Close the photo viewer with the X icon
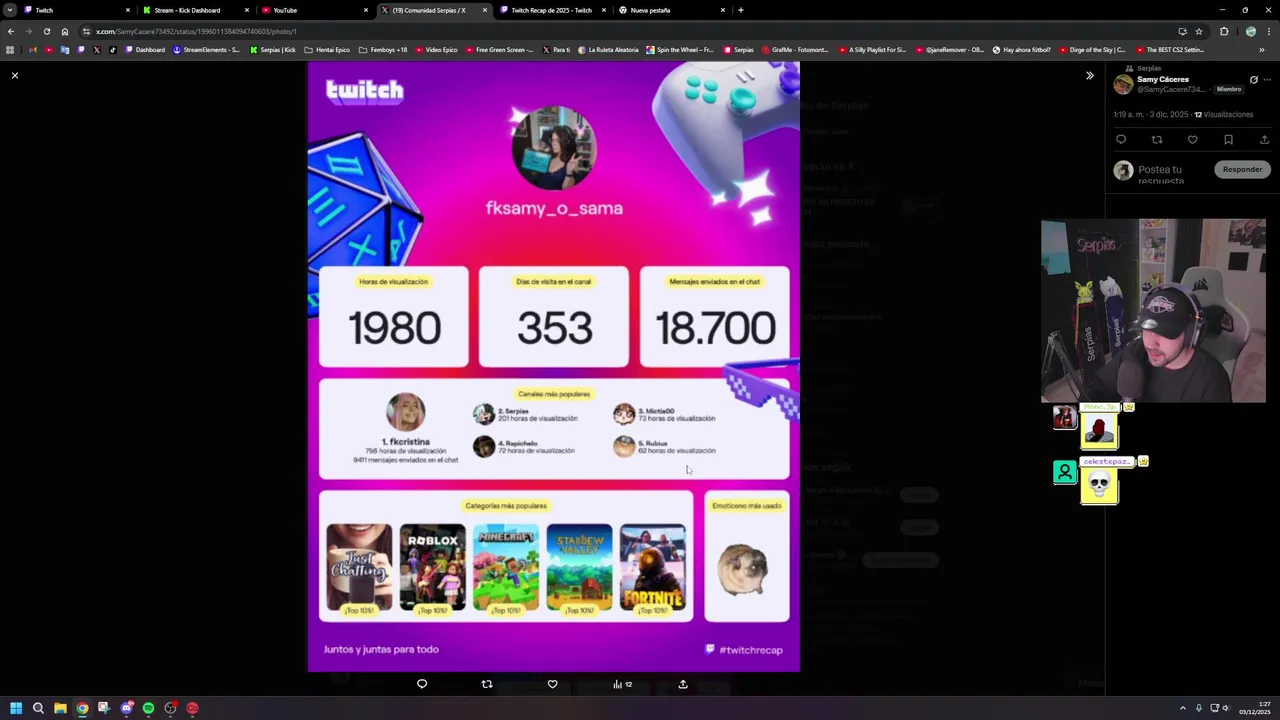Screen dimensions: 1280x720 [x=15, y=75]
